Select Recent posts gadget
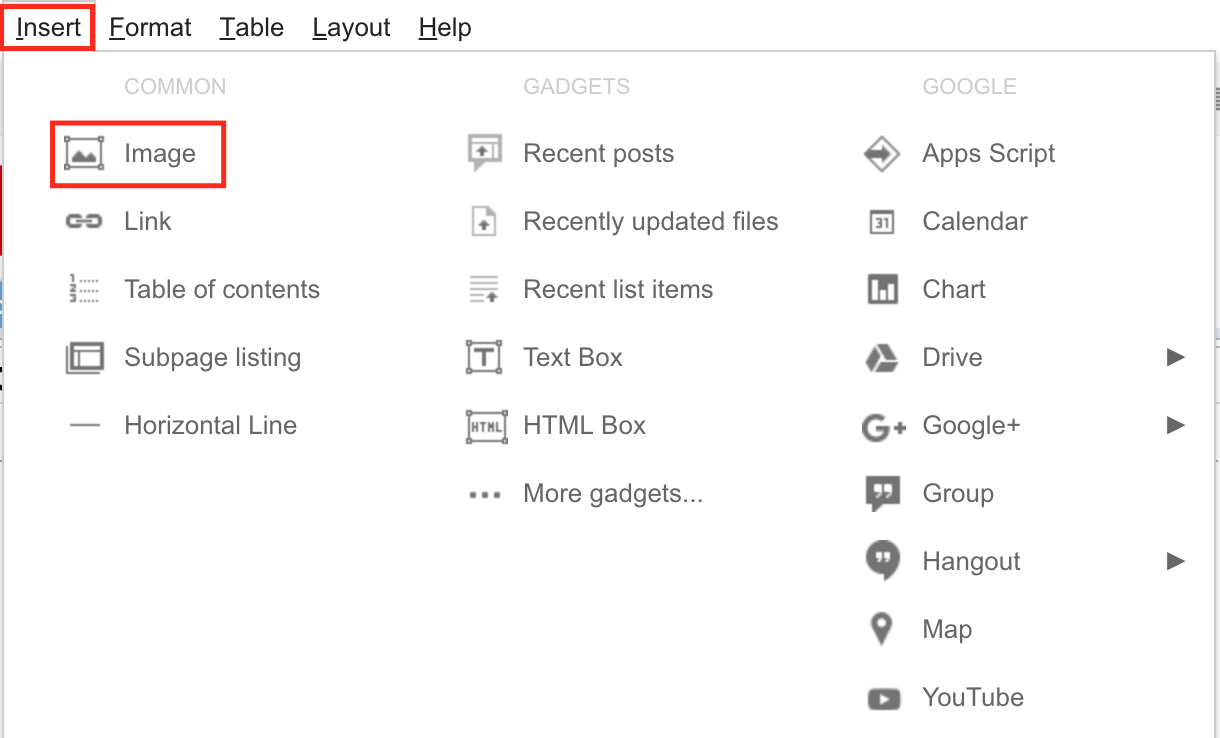The height and width of the screenshot is (738, 1220). pos(598,154)
